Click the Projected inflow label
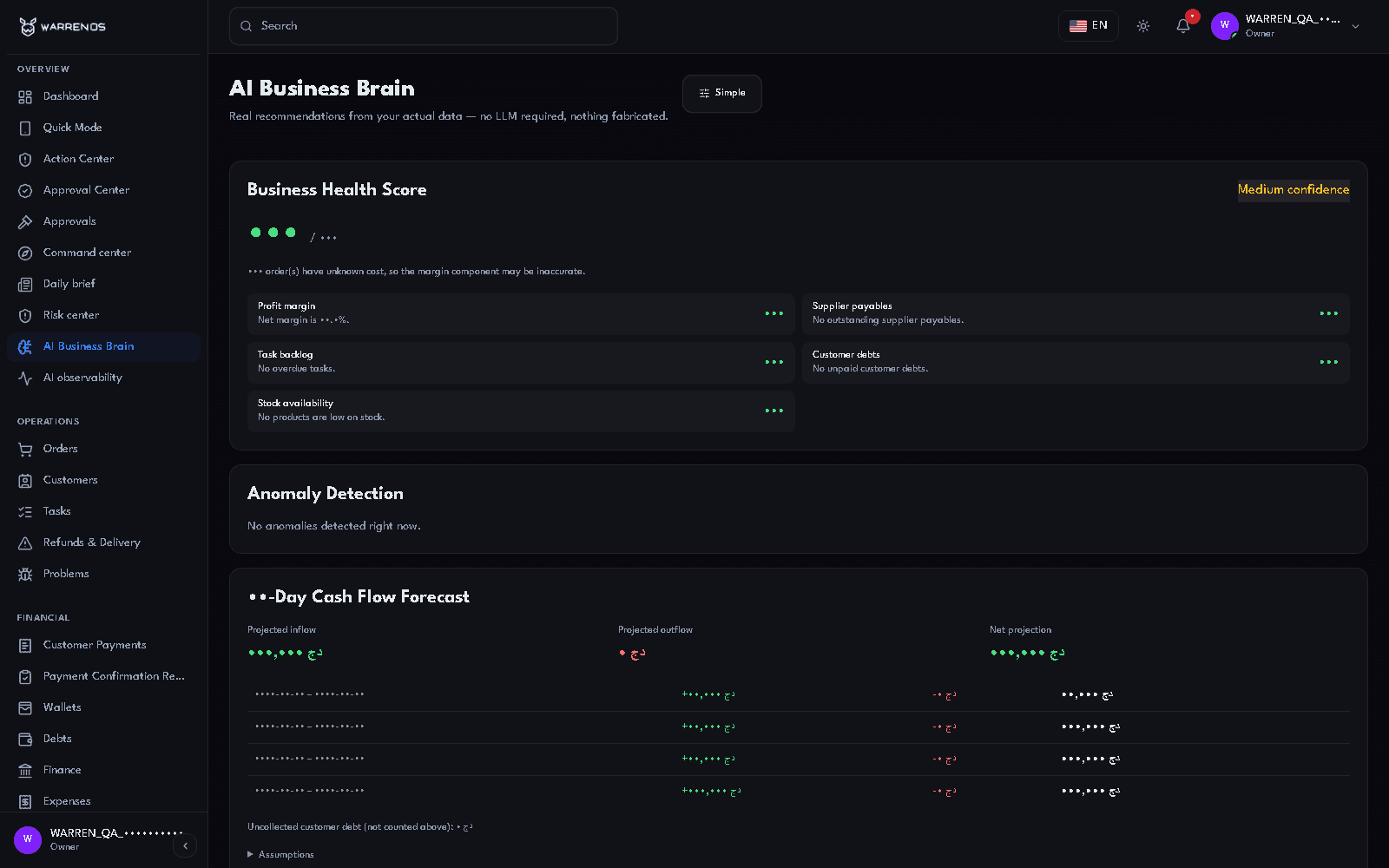This screenshot has height=868, width=1389. point(282,630)
